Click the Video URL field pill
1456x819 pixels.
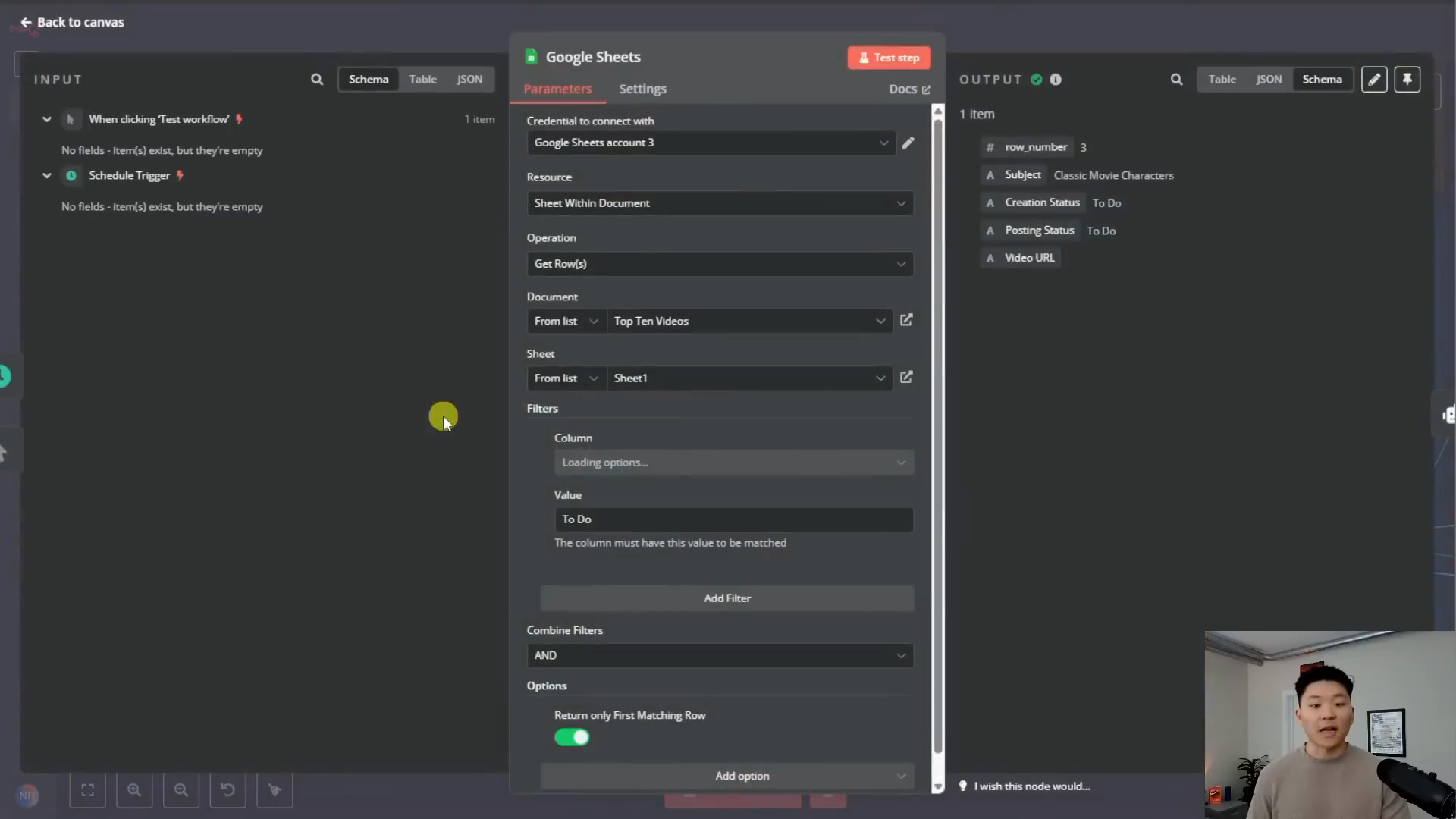[x=1020, y=258]
